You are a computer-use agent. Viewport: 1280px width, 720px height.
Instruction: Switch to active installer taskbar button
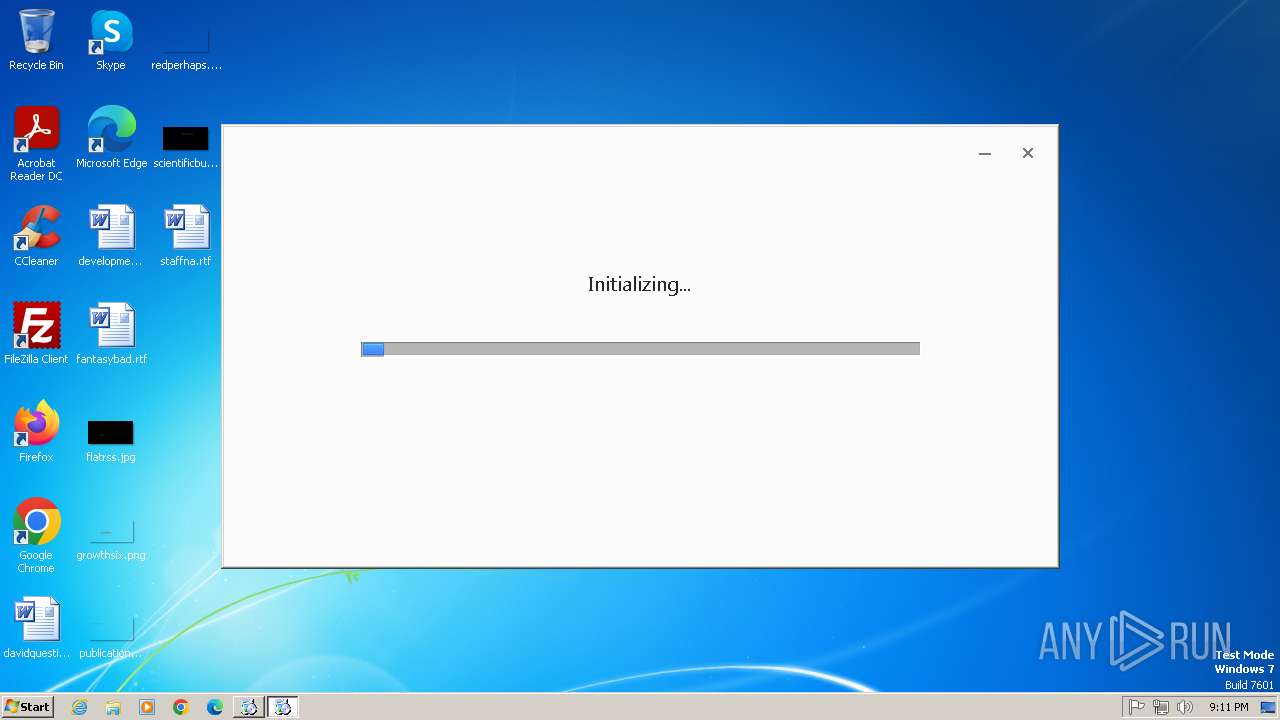coord(283,707)
